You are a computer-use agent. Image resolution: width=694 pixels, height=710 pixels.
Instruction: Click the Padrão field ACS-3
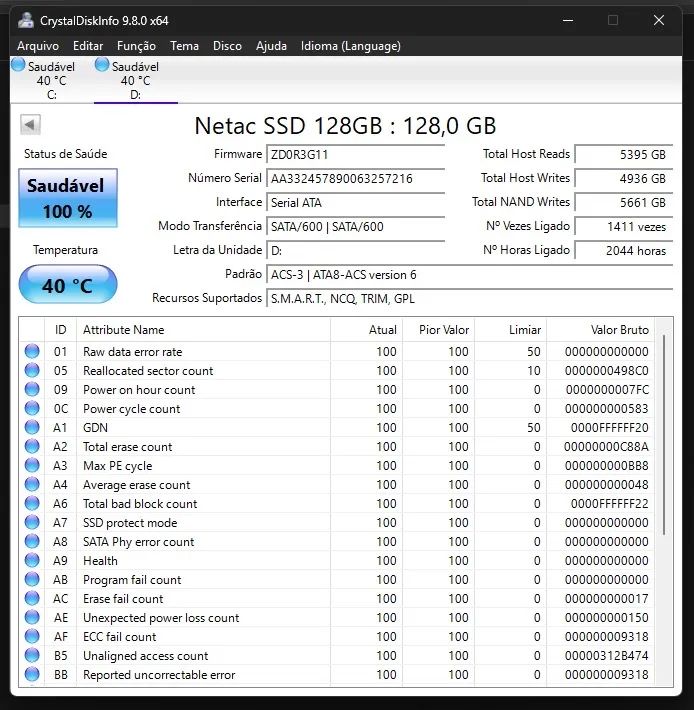point(469,274)
